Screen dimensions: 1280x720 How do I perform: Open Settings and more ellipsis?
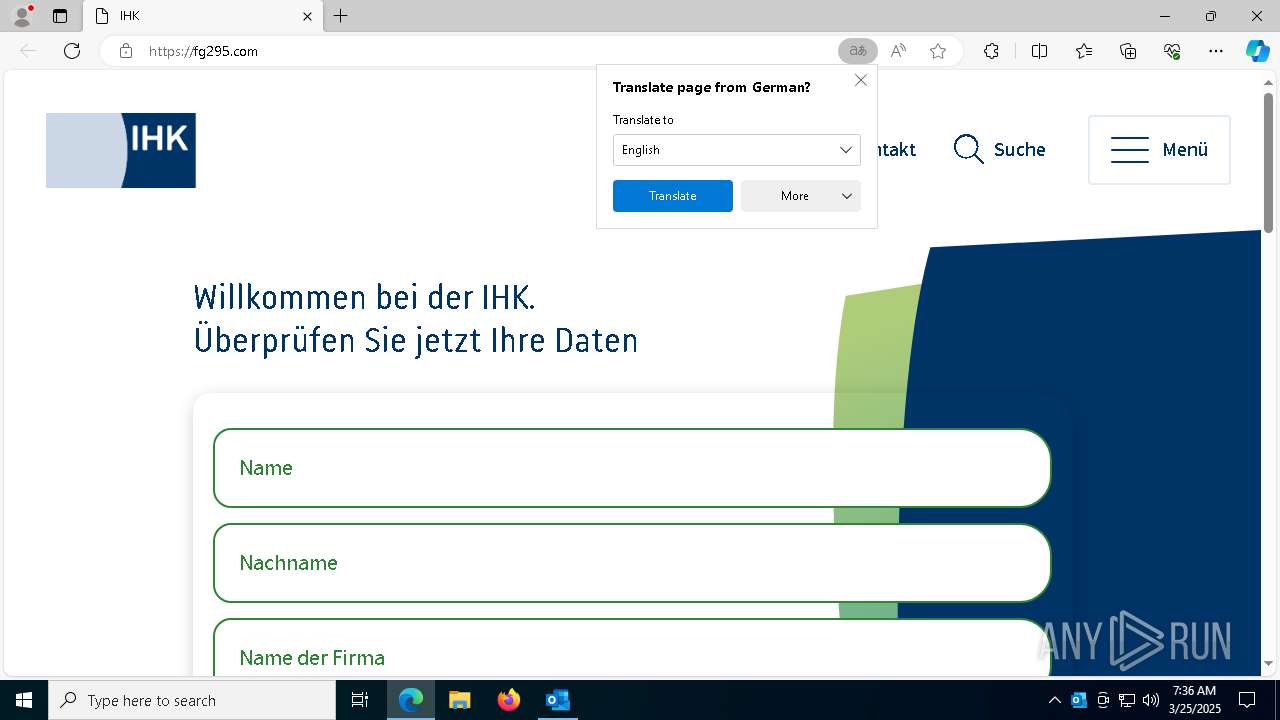point(1216,51)
